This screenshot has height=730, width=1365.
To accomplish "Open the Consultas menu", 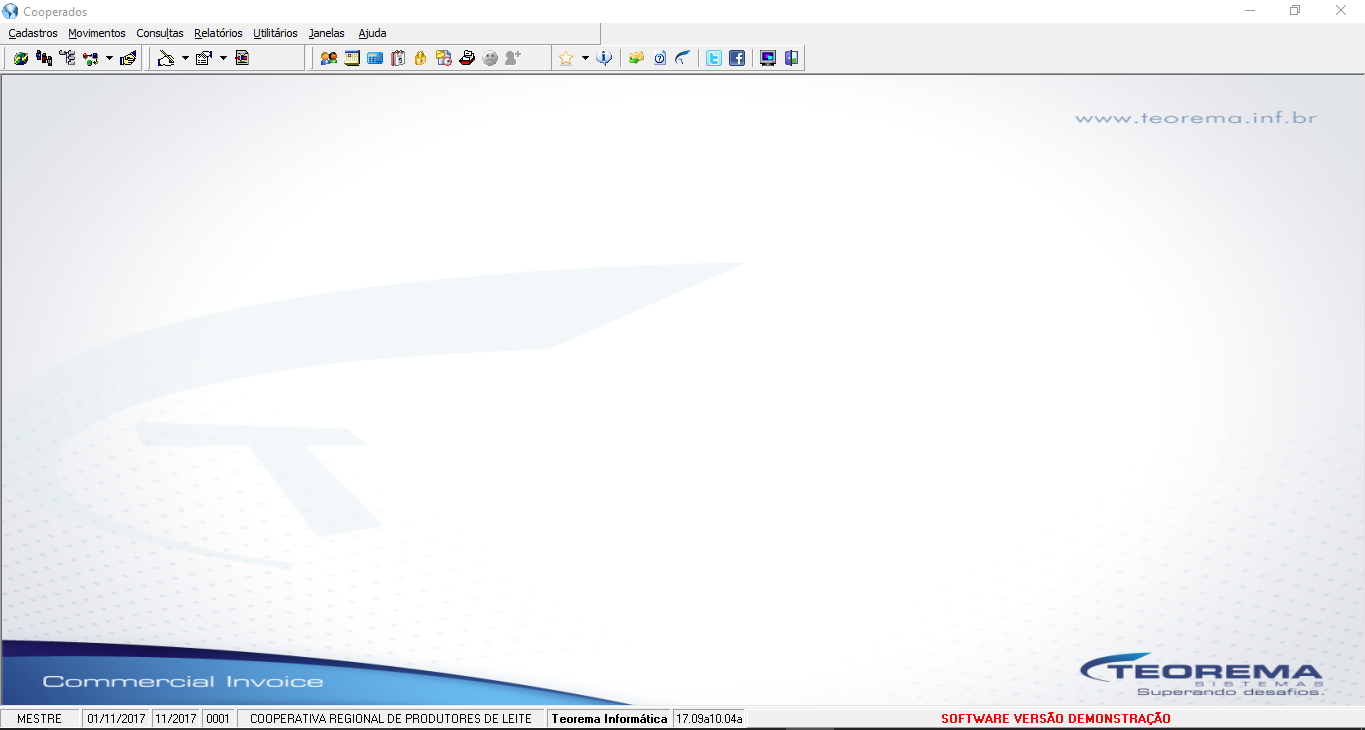I will pyautogui.click(x=160, y=33).
